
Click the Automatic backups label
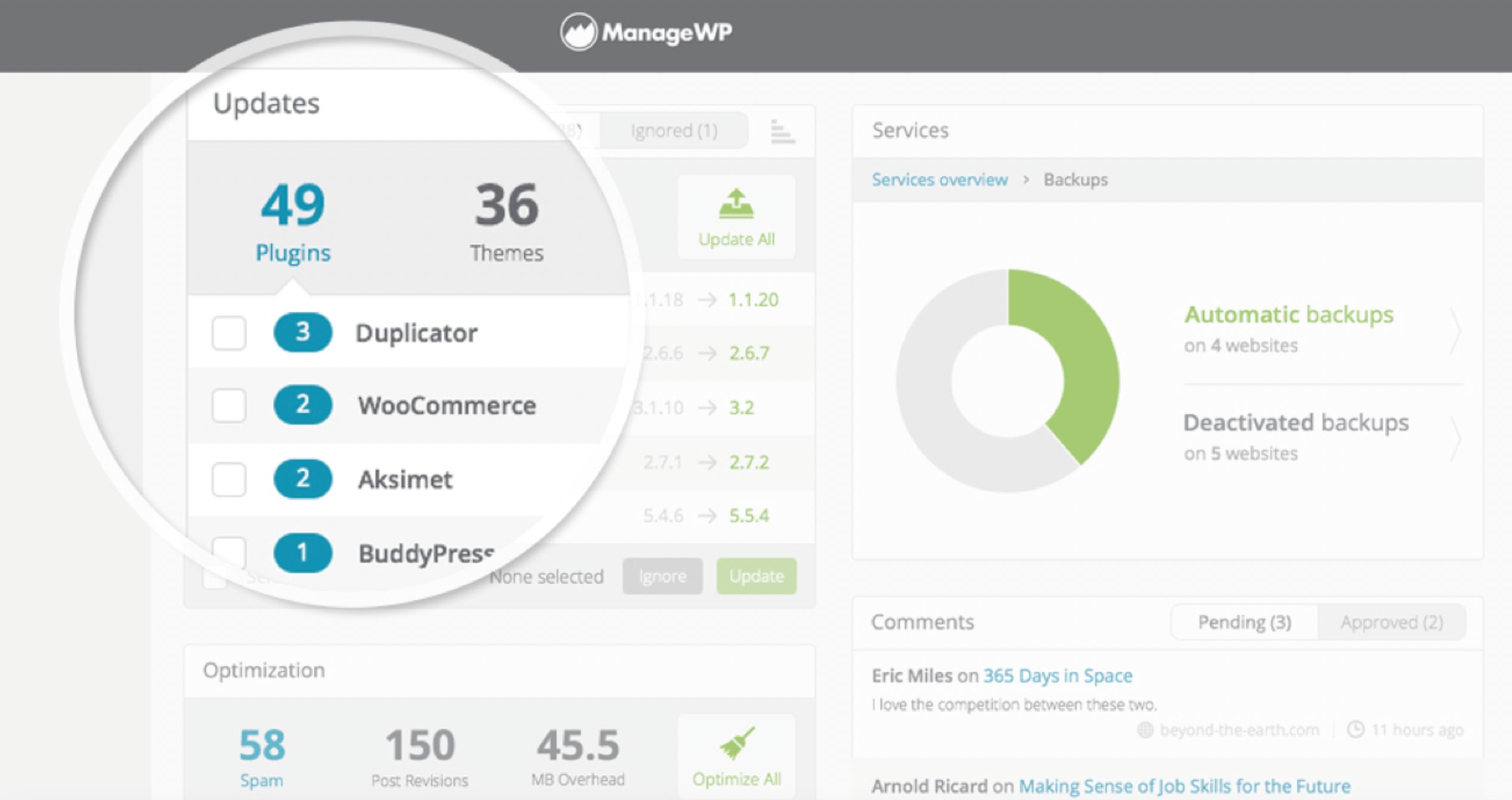coord(1288,314)
